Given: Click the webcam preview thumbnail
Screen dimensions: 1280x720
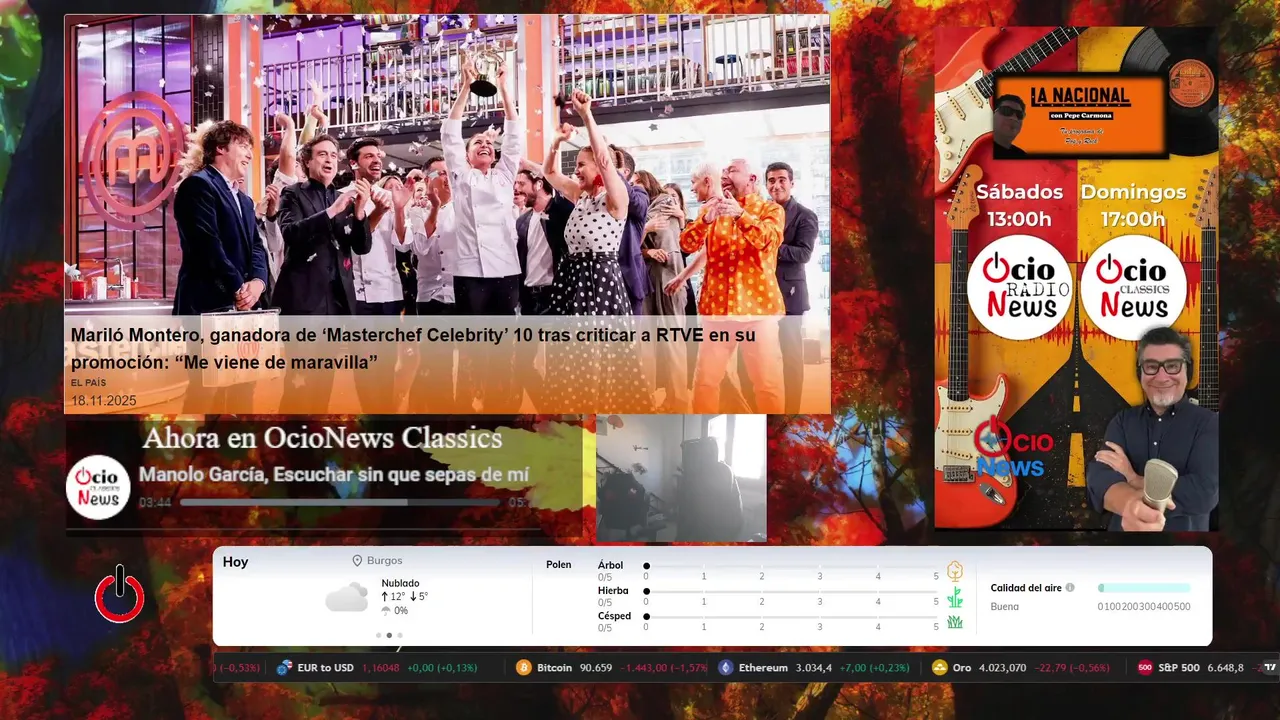Looking at the screenshot, I should pos(681,478).
